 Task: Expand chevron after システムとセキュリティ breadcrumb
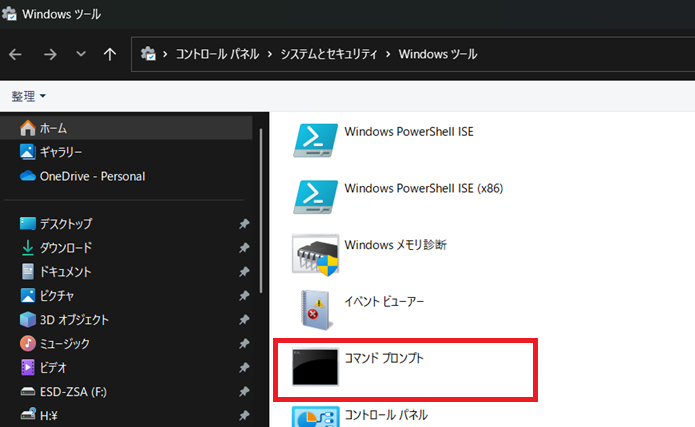point(388,54)
